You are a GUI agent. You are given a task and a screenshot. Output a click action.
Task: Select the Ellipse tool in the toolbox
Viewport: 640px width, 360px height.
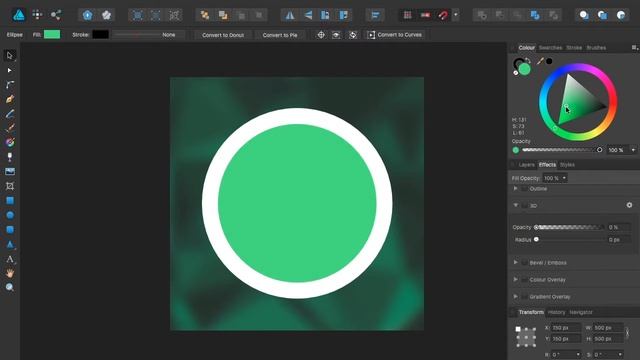click(x=10, y=215)
